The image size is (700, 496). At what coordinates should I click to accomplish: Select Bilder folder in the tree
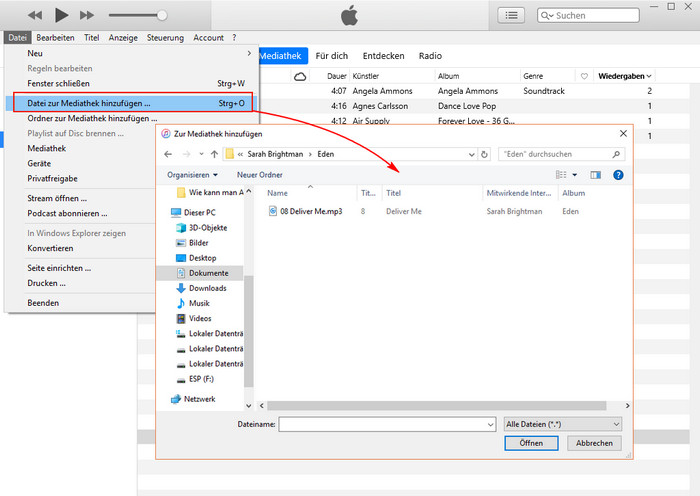point(198,243)
